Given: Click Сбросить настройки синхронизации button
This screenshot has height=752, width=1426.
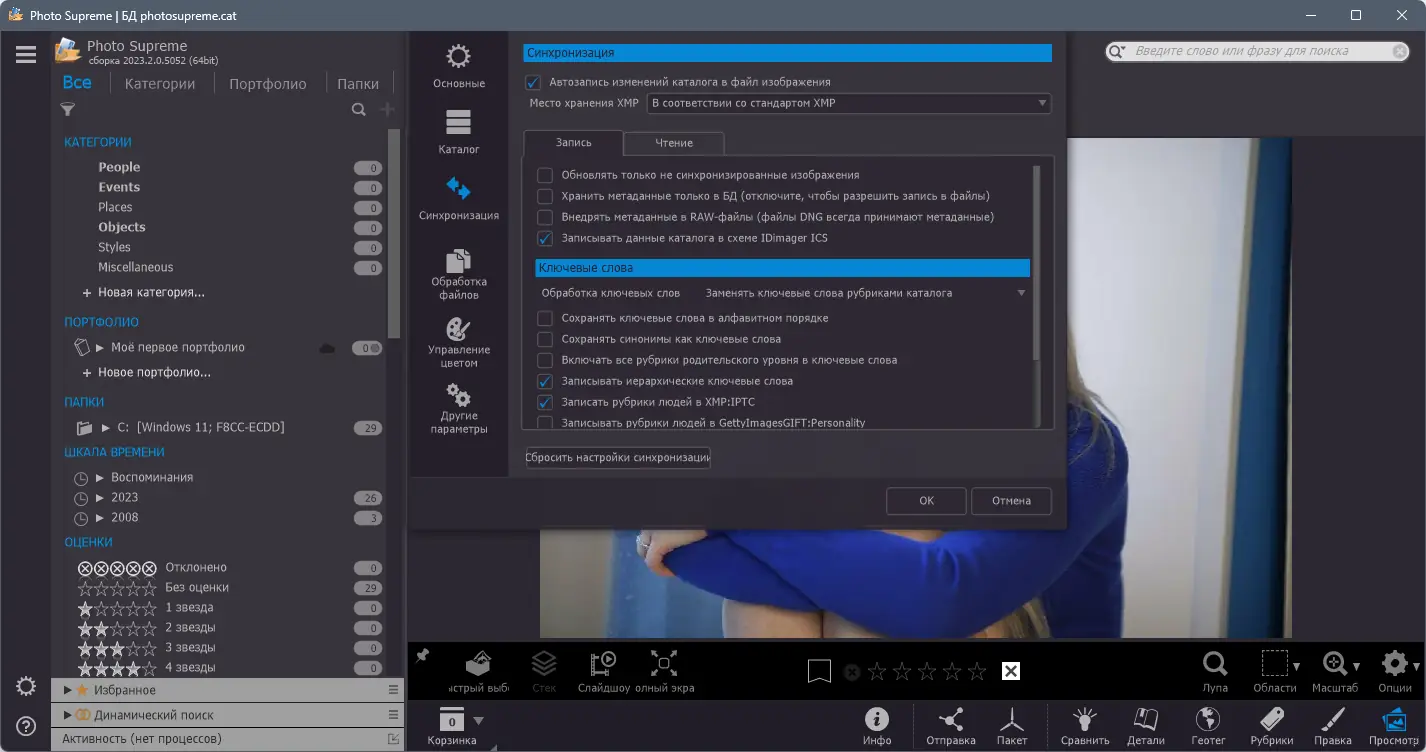Looking at the screenshot, I should (x=618, y=458).
